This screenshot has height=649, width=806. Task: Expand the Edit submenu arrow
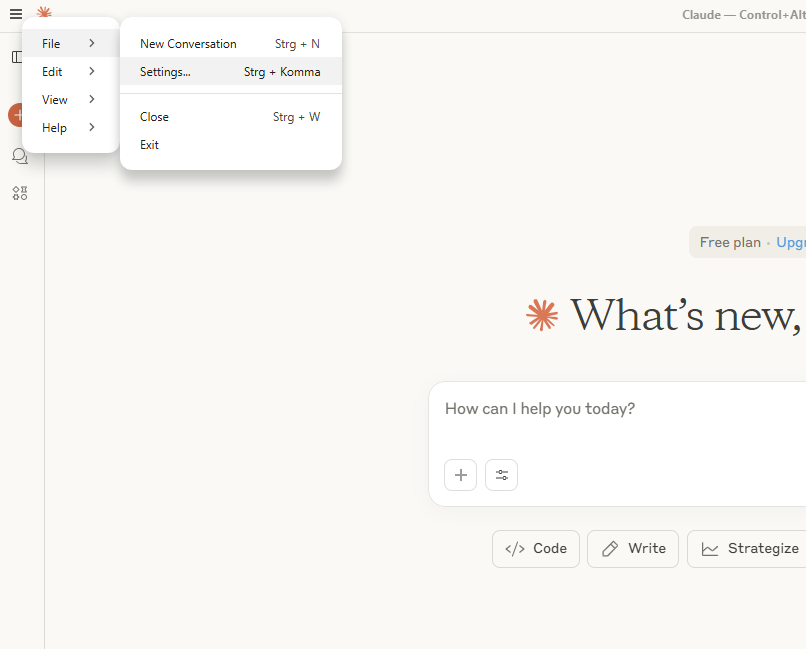click(91, 72)
